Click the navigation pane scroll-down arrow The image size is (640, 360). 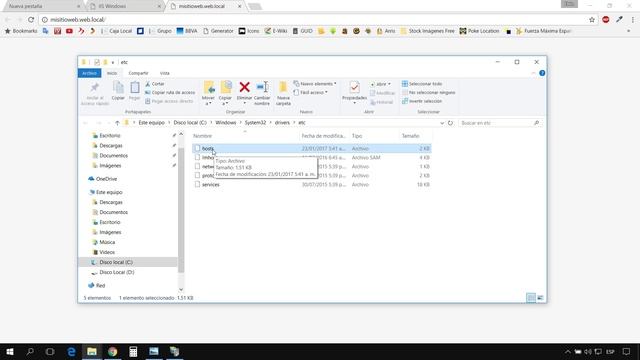(x=181, y=290)
